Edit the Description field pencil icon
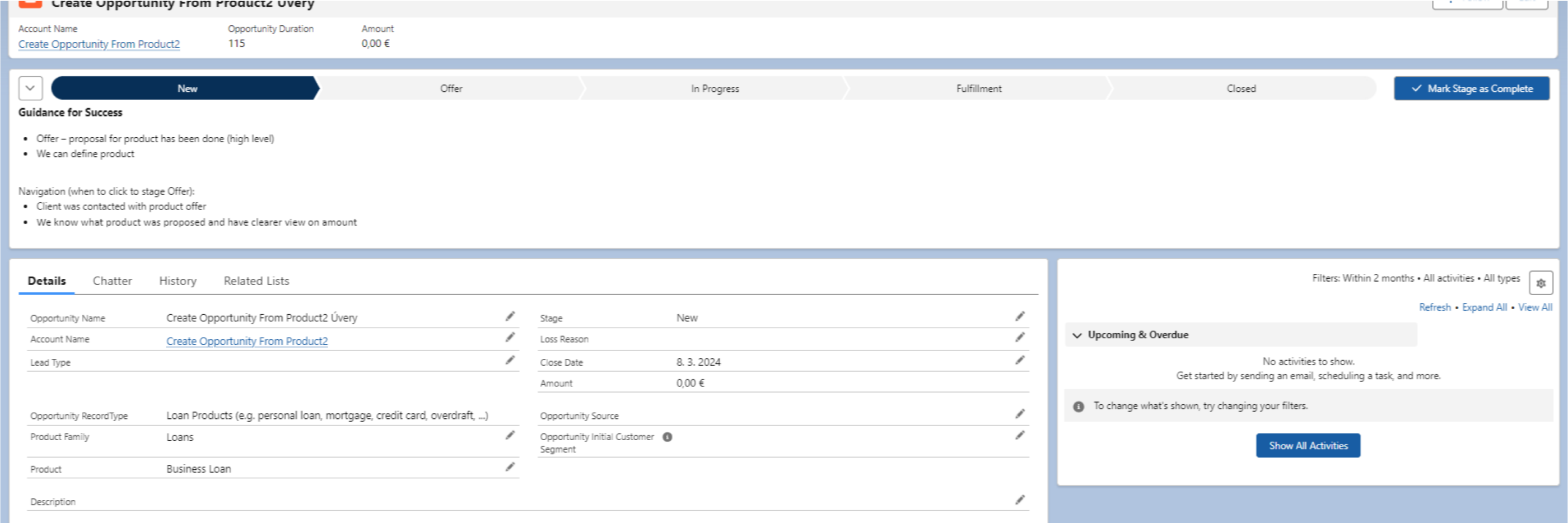Image resolution: width=1568 pixels, height=523 pixels. point(1020,500)
